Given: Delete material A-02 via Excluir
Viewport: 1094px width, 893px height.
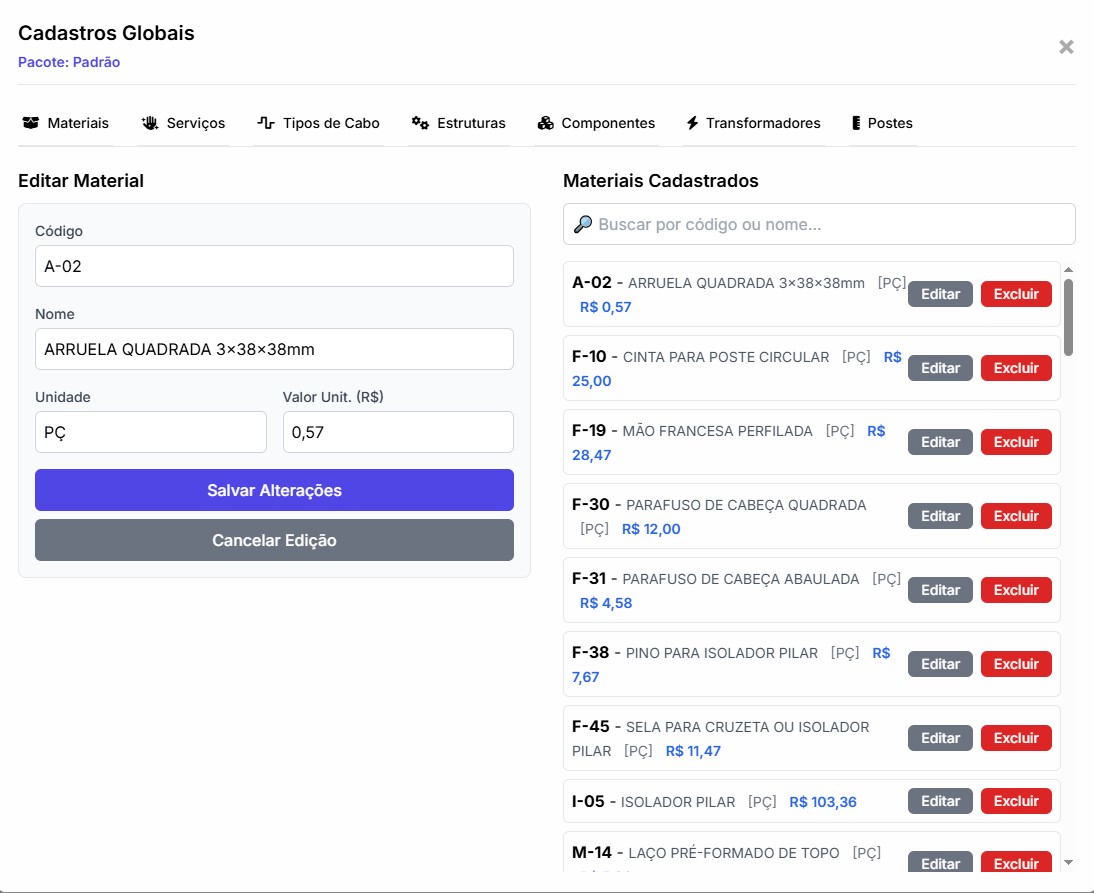Looking at the screenshot, I should click(1016, 293).
